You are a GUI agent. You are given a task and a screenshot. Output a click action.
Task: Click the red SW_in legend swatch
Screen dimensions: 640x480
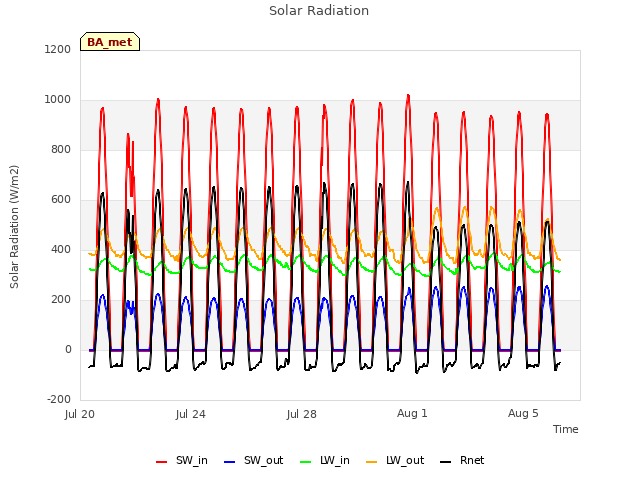pos(162,462)
